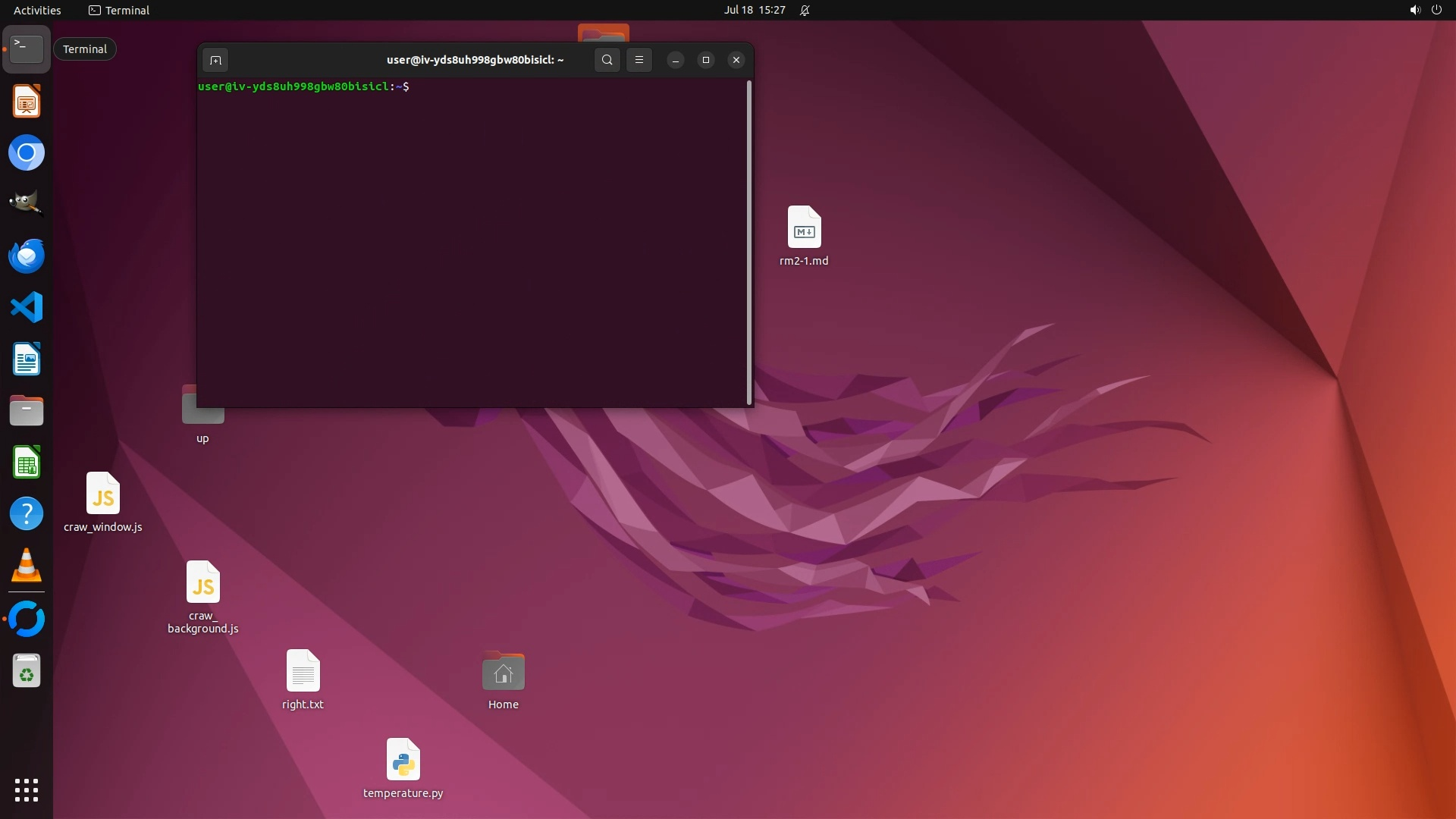Open LibreOffice Writer from dock
The height and width of the screenshot is (819, 1456).
point(27,359)
